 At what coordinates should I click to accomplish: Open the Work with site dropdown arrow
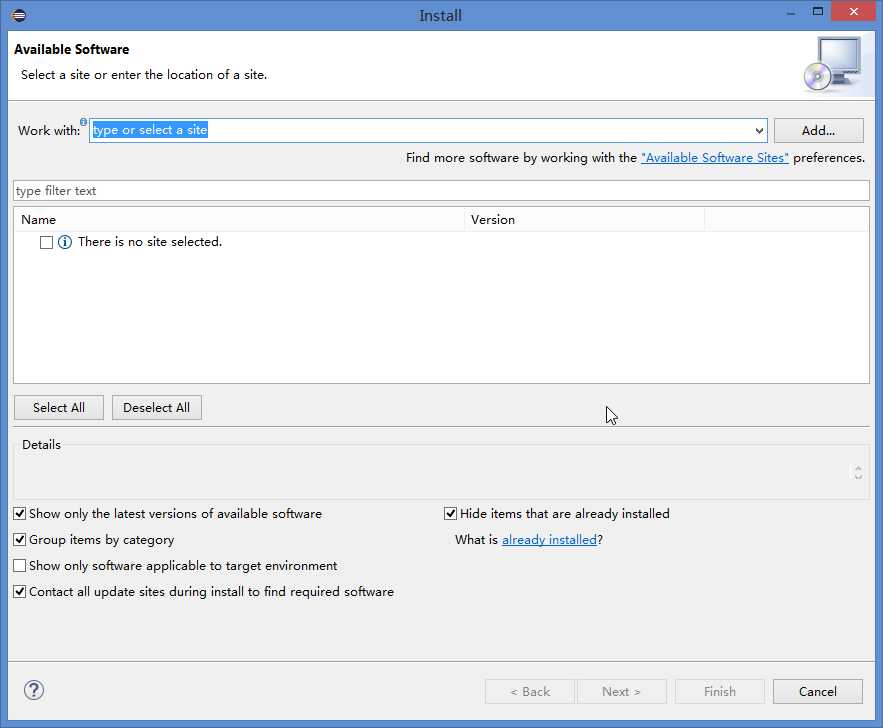[x=759, y=131]
